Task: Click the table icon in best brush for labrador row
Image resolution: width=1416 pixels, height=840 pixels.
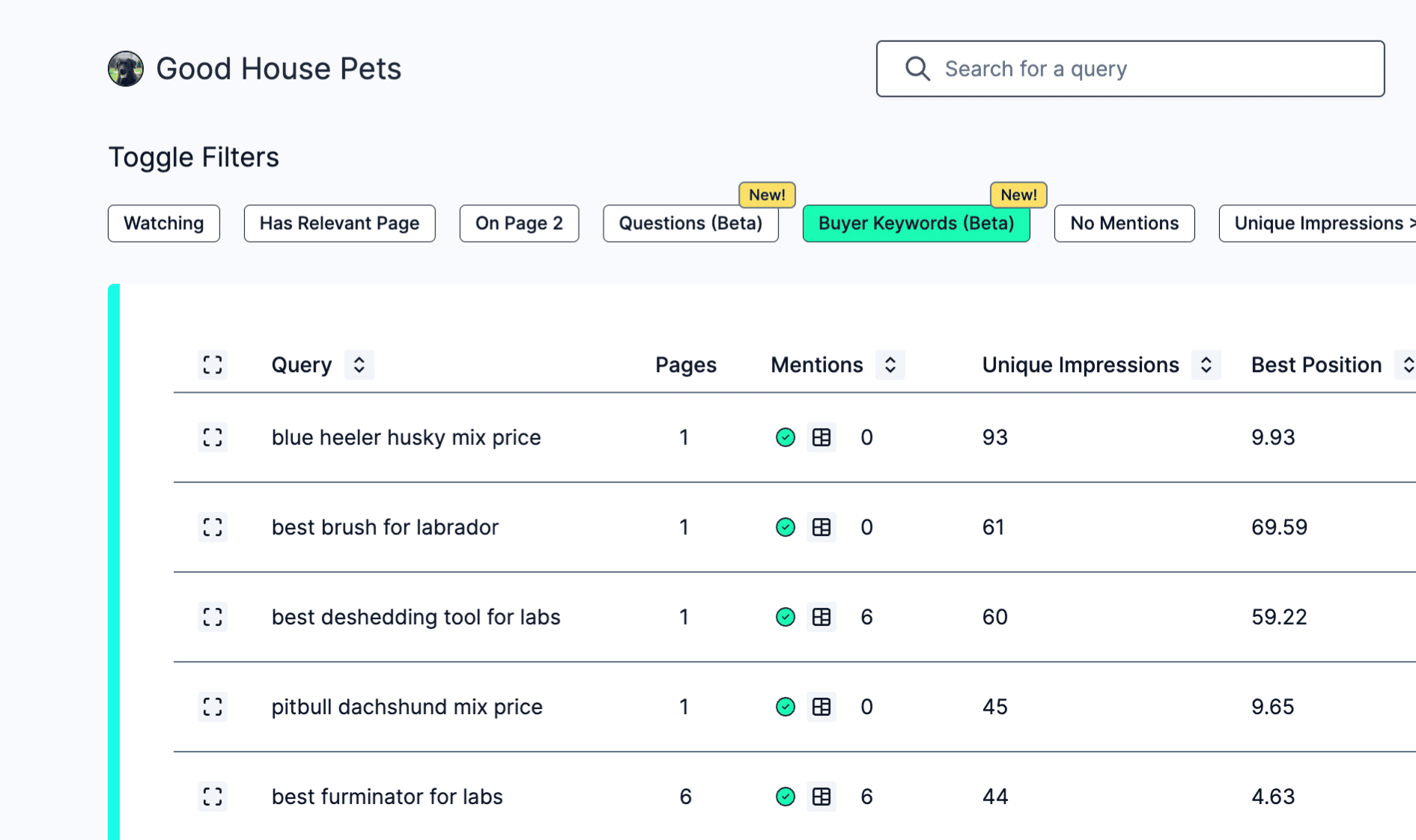Action: [821, 527]
